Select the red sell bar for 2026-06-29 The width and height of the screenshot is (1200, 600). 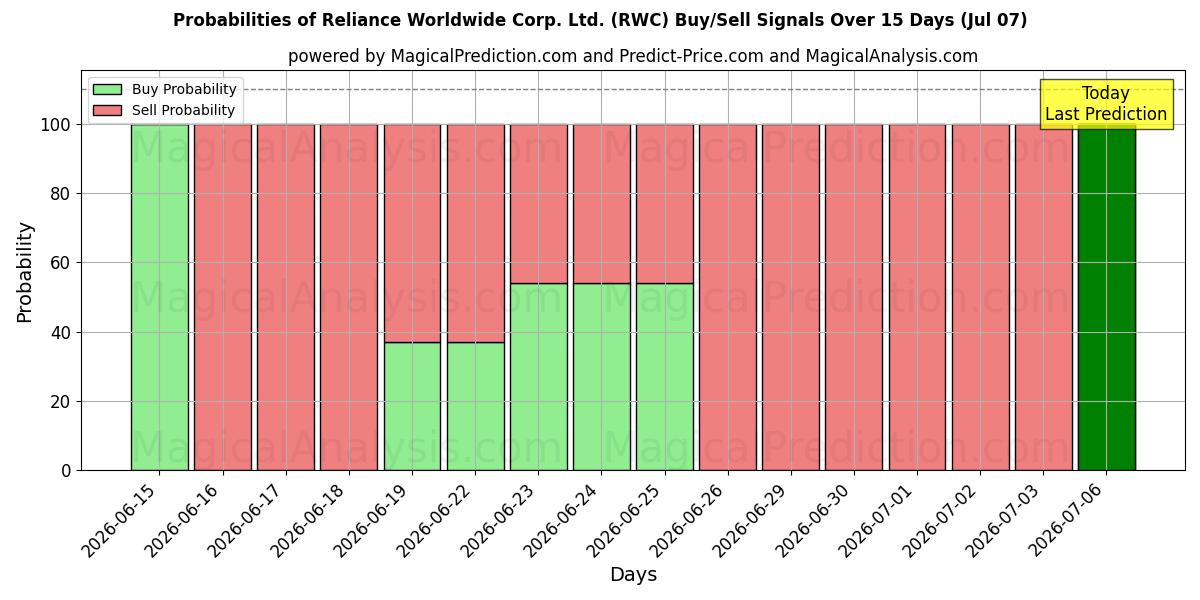791,297
